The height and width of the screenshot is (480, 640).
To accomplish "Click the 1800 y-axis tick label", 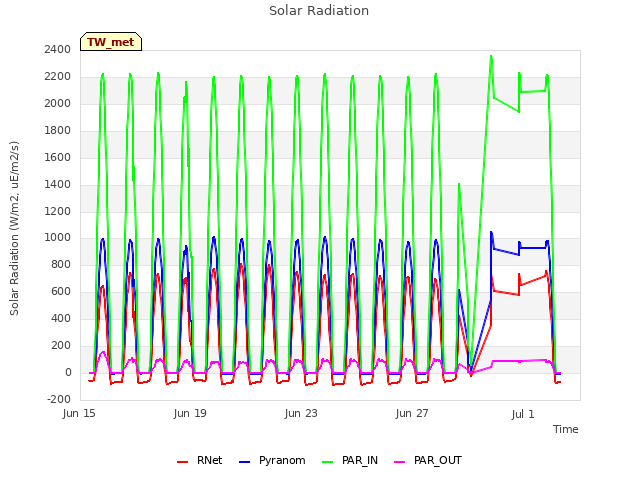I will [x=58, y=131].
